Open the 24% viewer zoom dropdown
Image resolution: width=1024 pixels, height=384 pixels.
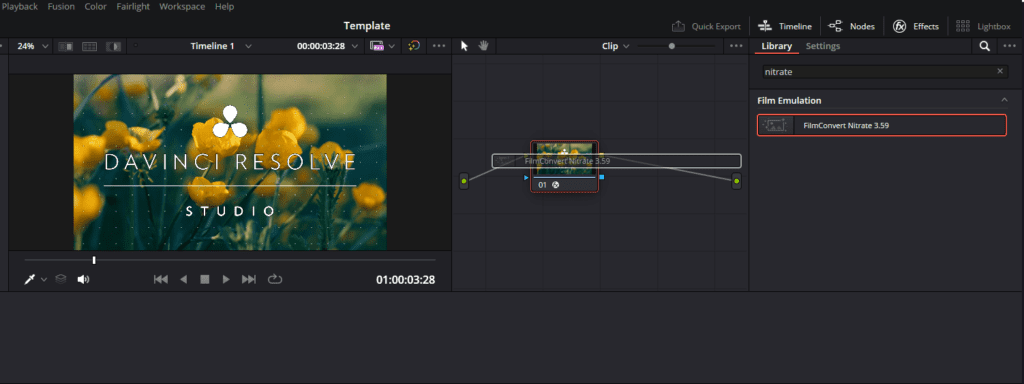click(x=33, y=46)
